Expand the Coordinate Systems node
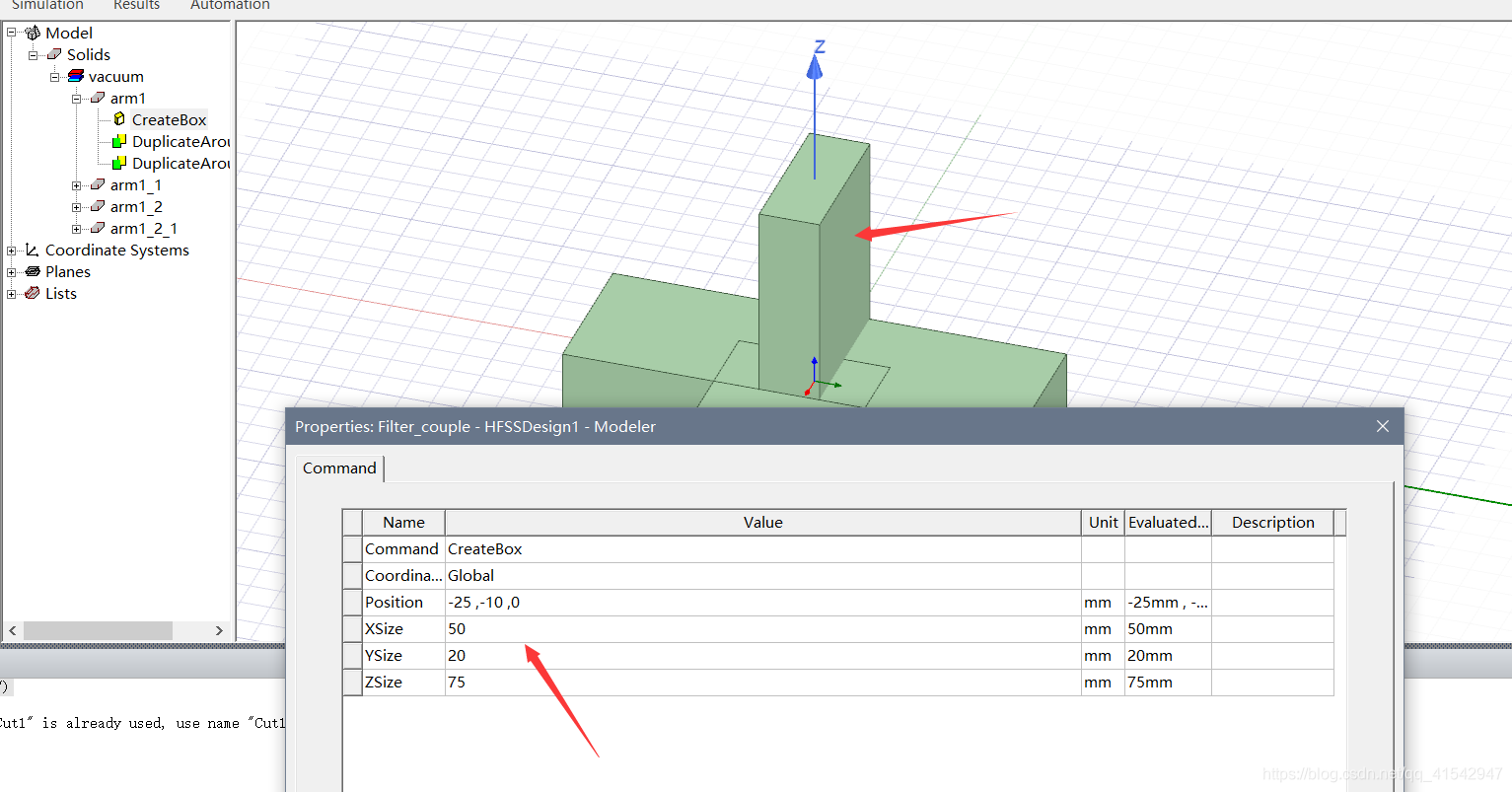The image size is (1512, 792). point(12,250)
